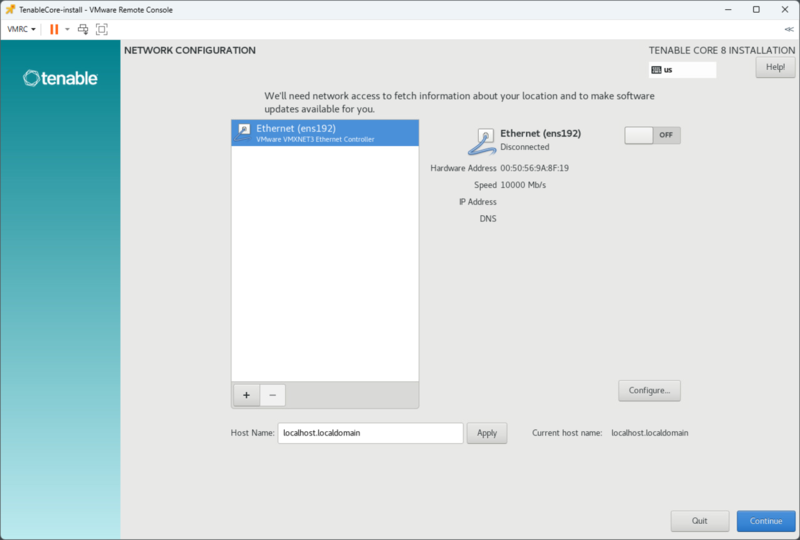Open installer Help!

click(775, 67)
